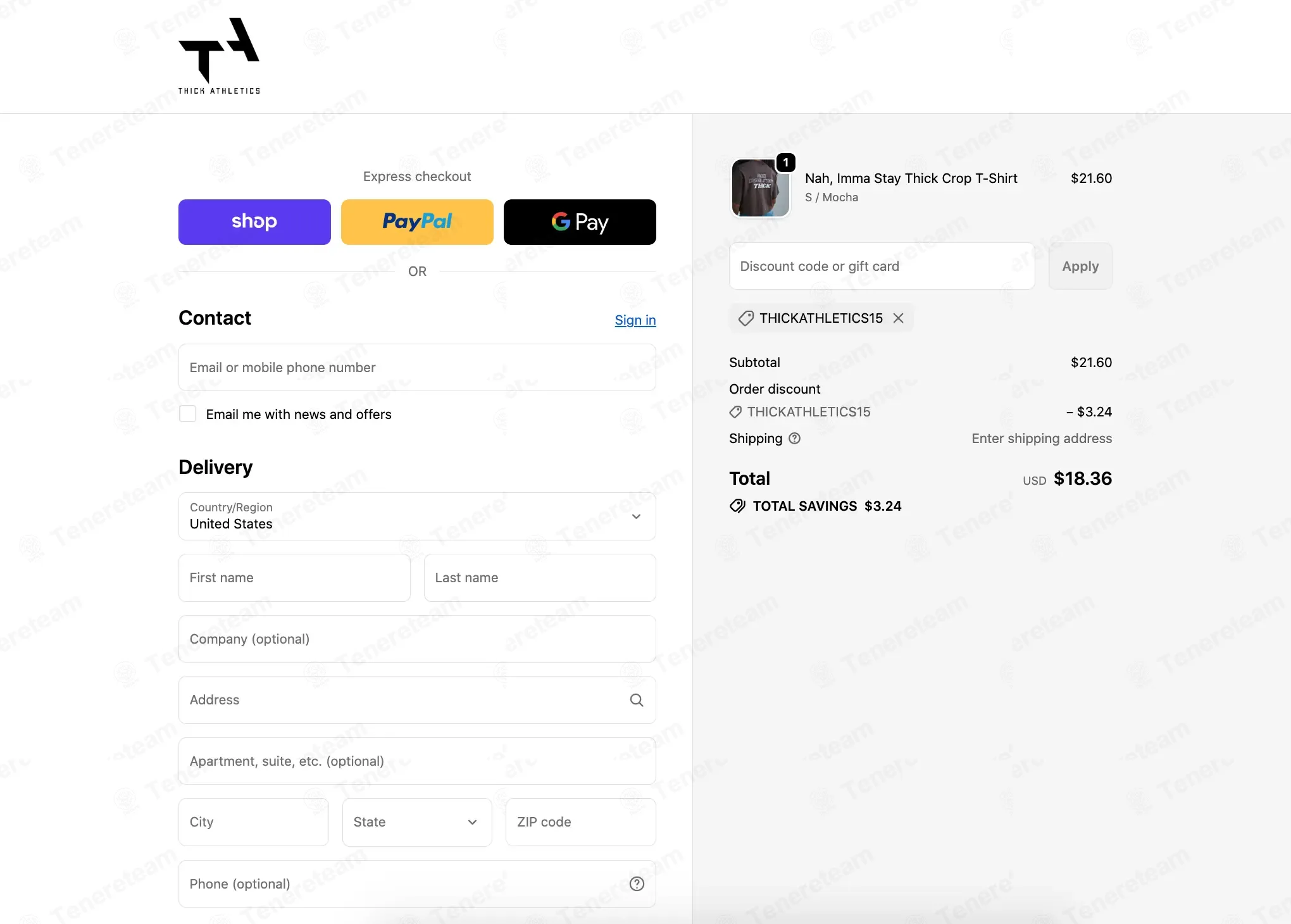Image resolution: width=1291 pixels, height=924 pixels.
Task: Click the email or mobile phone field
Action: pyautogui.click(x=417, y=368)
